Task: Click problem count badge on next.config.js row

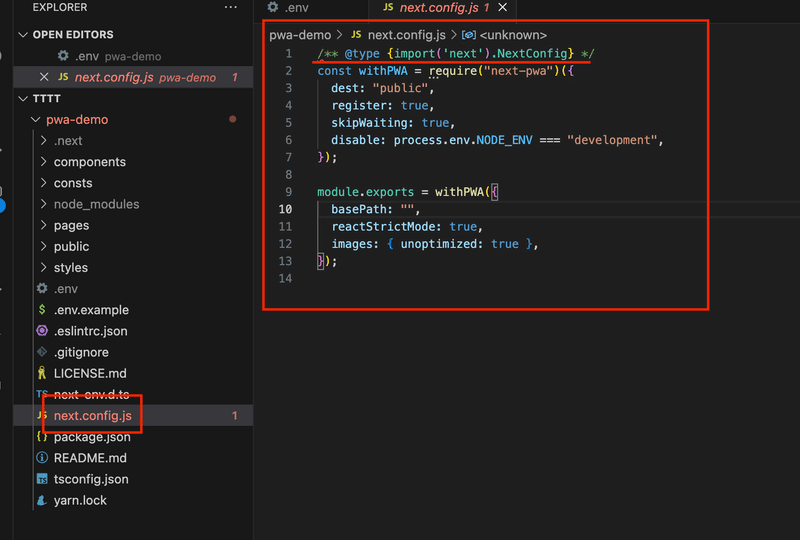Action: [235, 415]
